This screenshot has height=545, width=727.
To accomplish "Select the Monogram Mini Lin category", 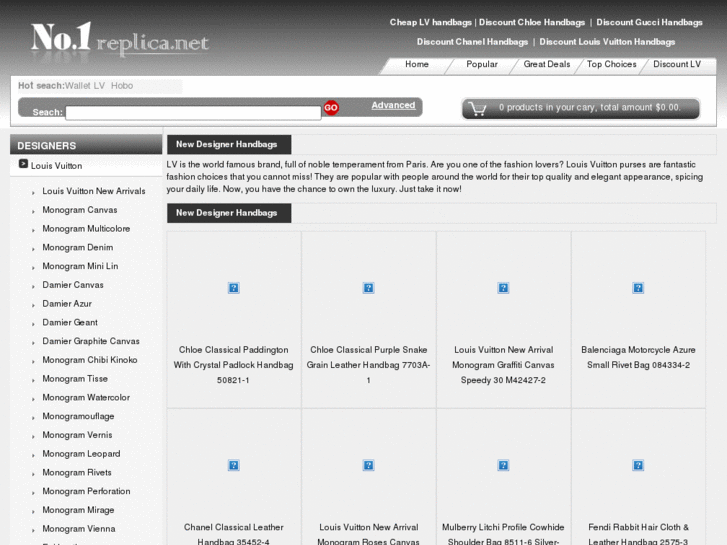I will point(80,266).
